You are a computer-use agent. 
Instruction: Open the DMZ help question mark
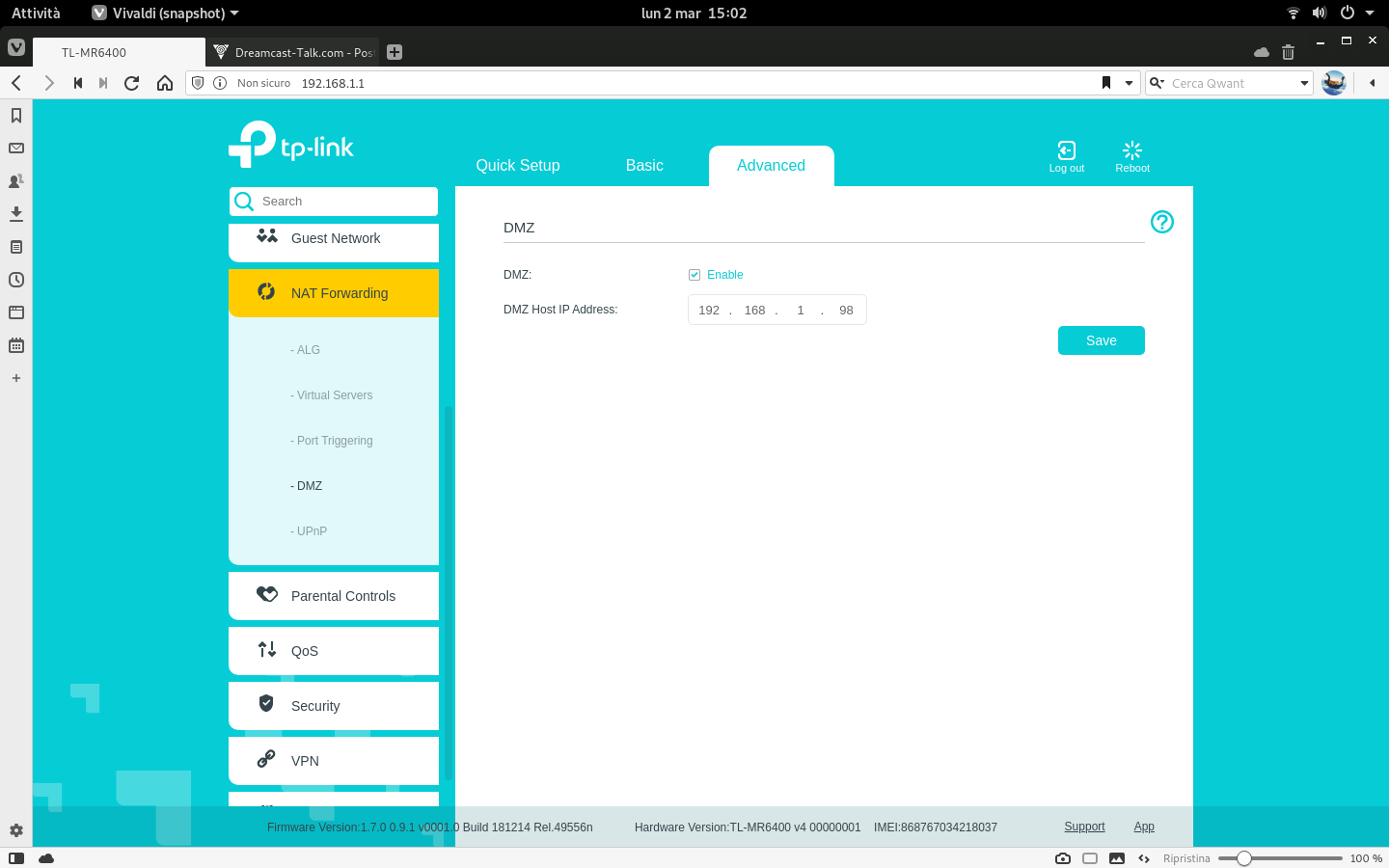pyautogui.click(x=1162, y=222)
